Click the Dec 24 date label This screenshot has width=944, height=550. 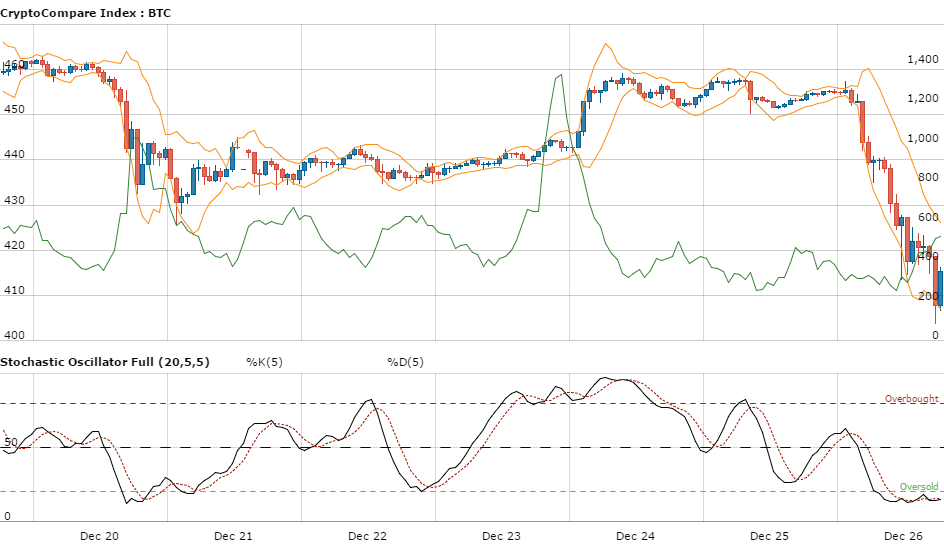coord(635,536)
